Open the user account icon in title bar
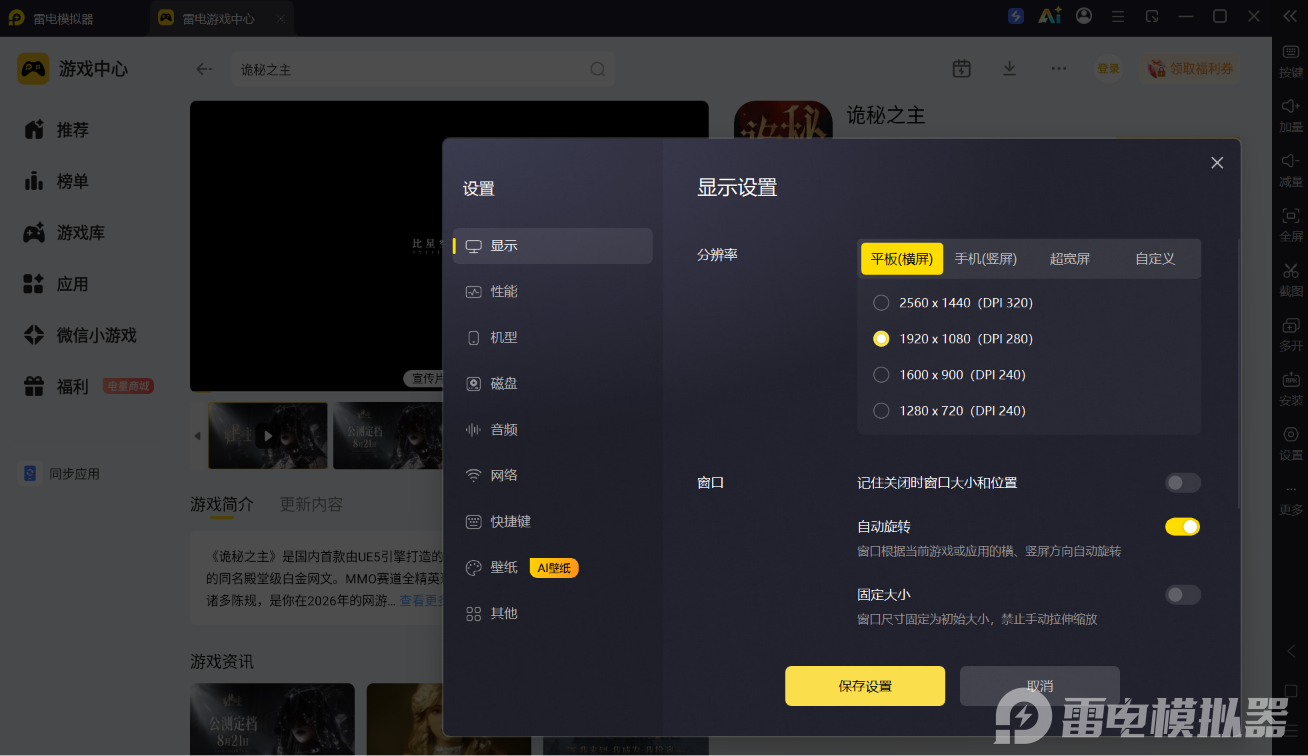 coord(1084,16)
